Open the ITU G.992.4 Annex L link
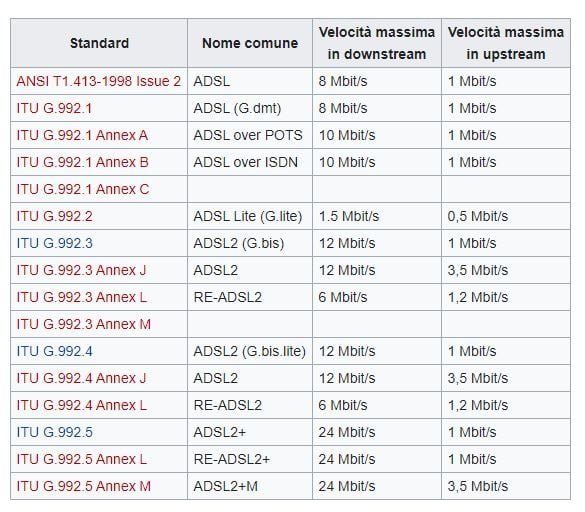This screenshot has width=585, height=512. pos(82,405)
